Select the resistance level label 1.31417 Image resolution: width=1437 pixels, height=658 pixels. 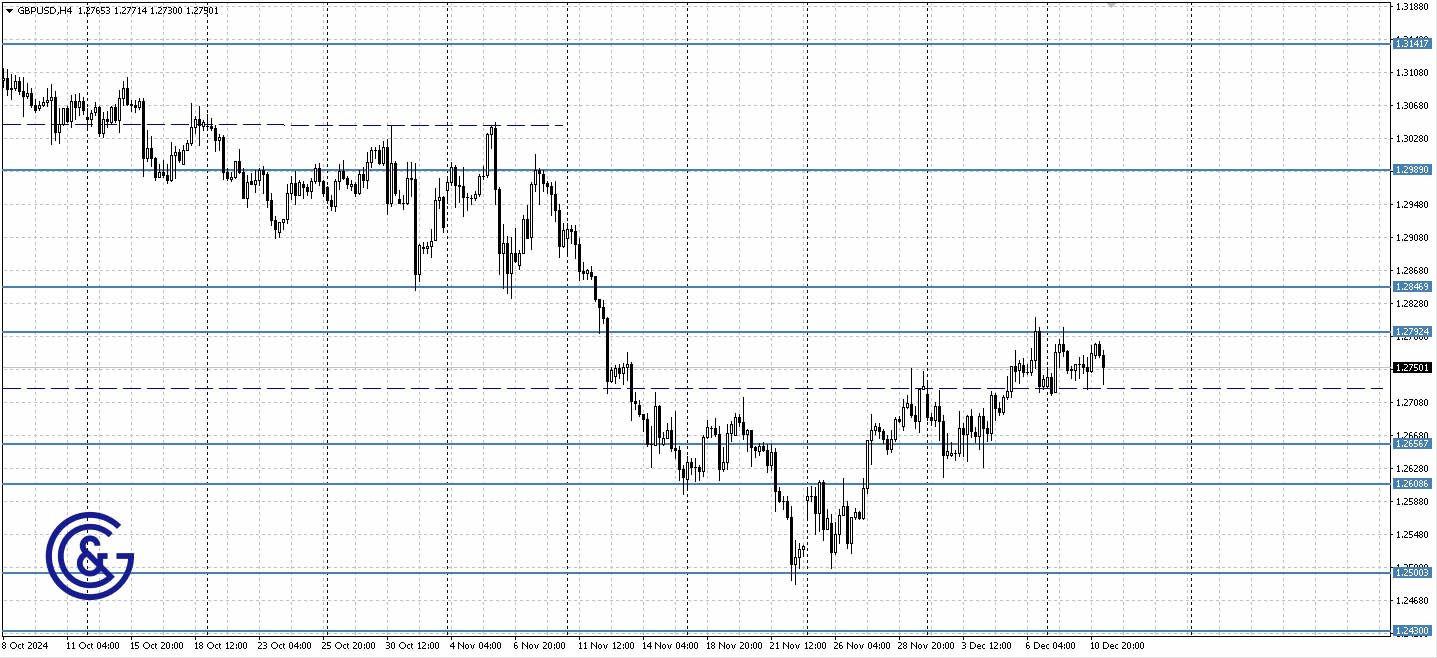[1413, 43]
